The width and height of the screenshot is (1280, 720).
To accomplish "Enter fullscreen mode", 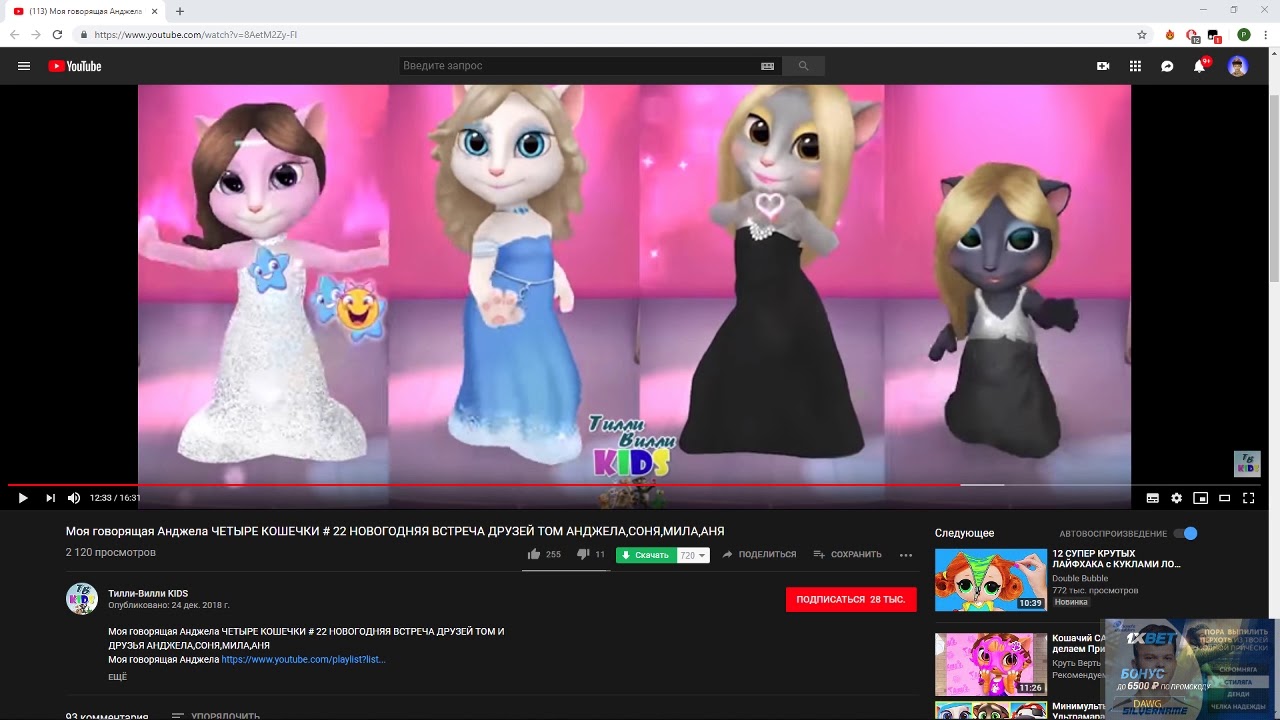I will [x=1248, y=498].
